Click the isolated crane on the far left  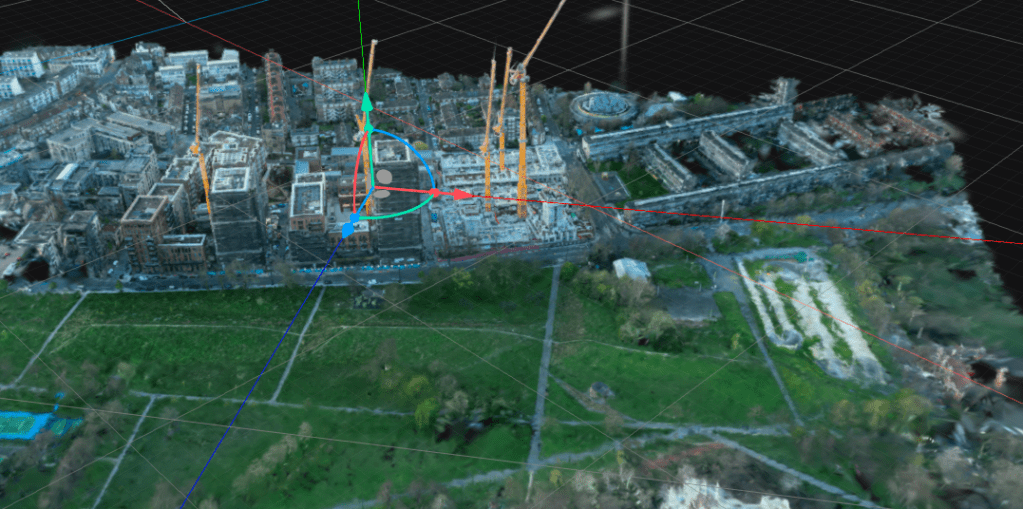pyautogui.click(x=201, y=140)
